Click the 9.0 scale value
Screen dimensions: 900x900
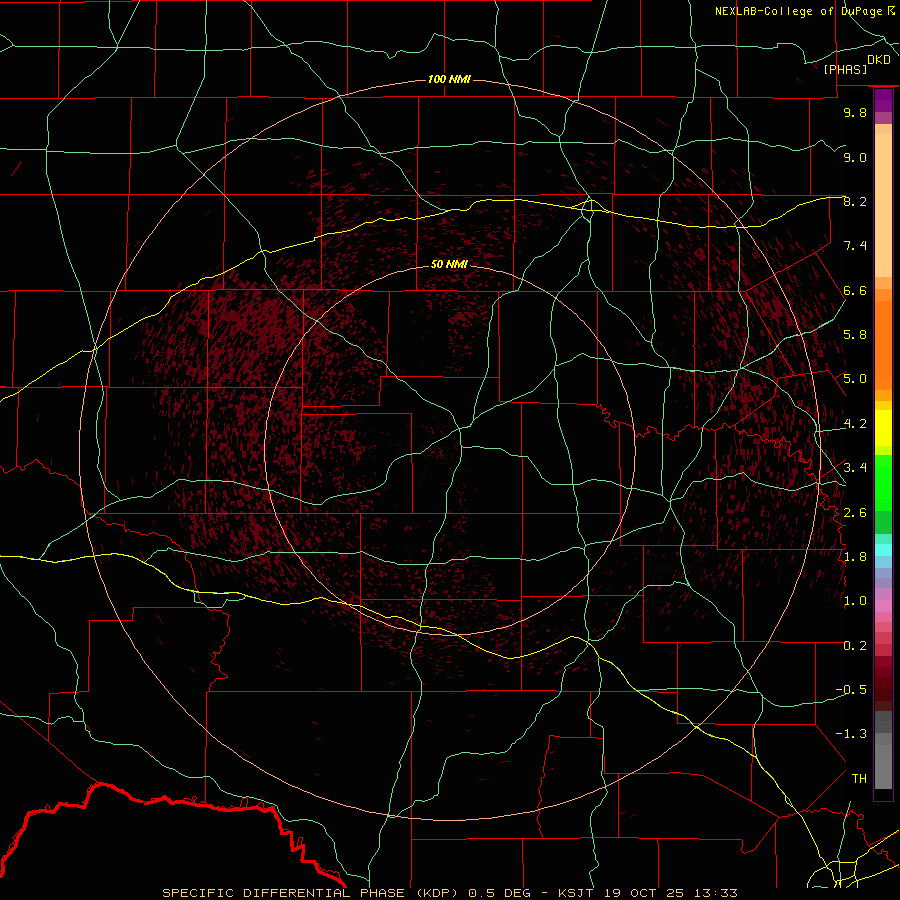coord(855,157)
